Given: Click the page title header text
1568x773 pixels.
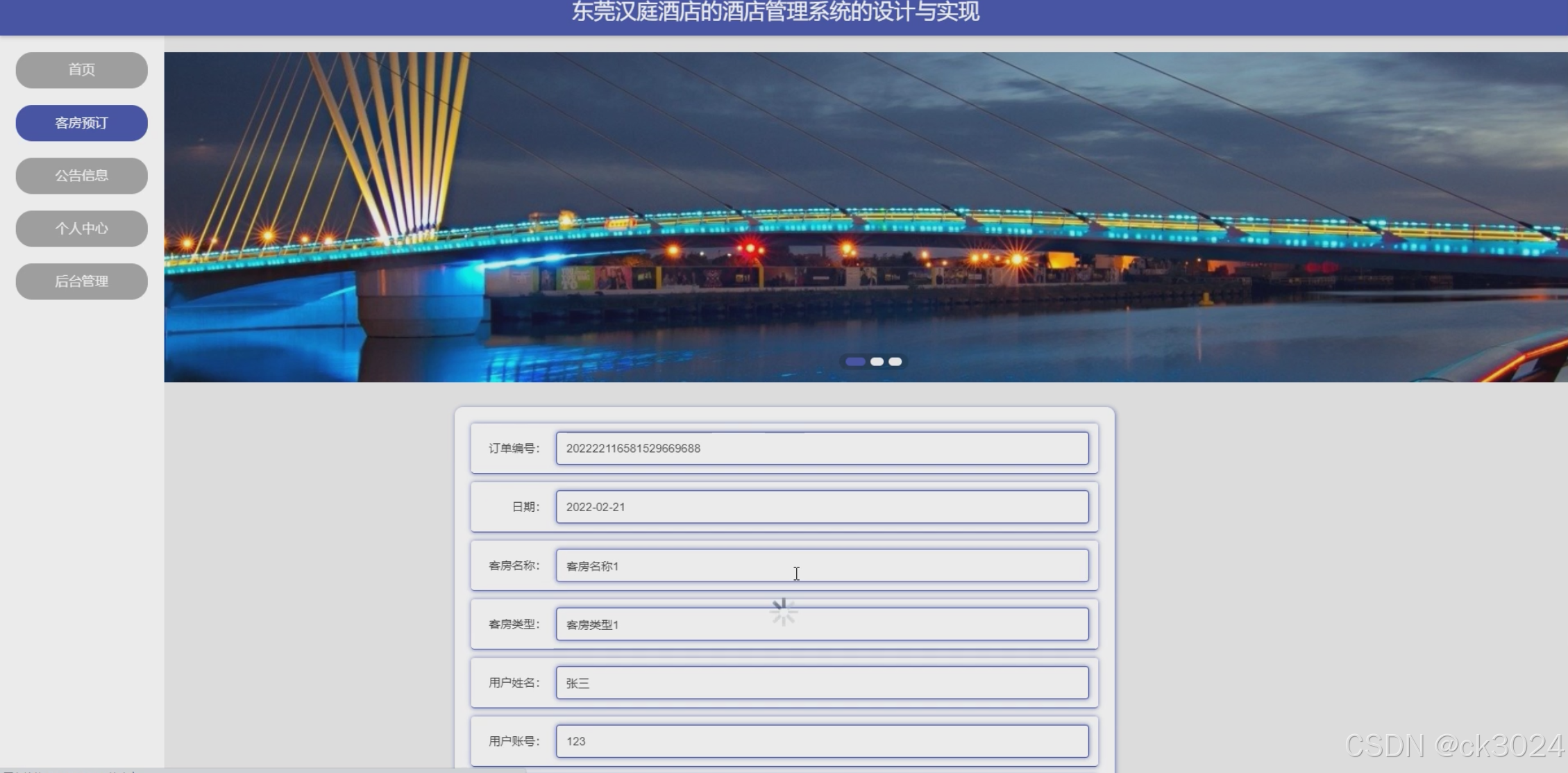Looking at the screenshot, I should click(775, 12).
